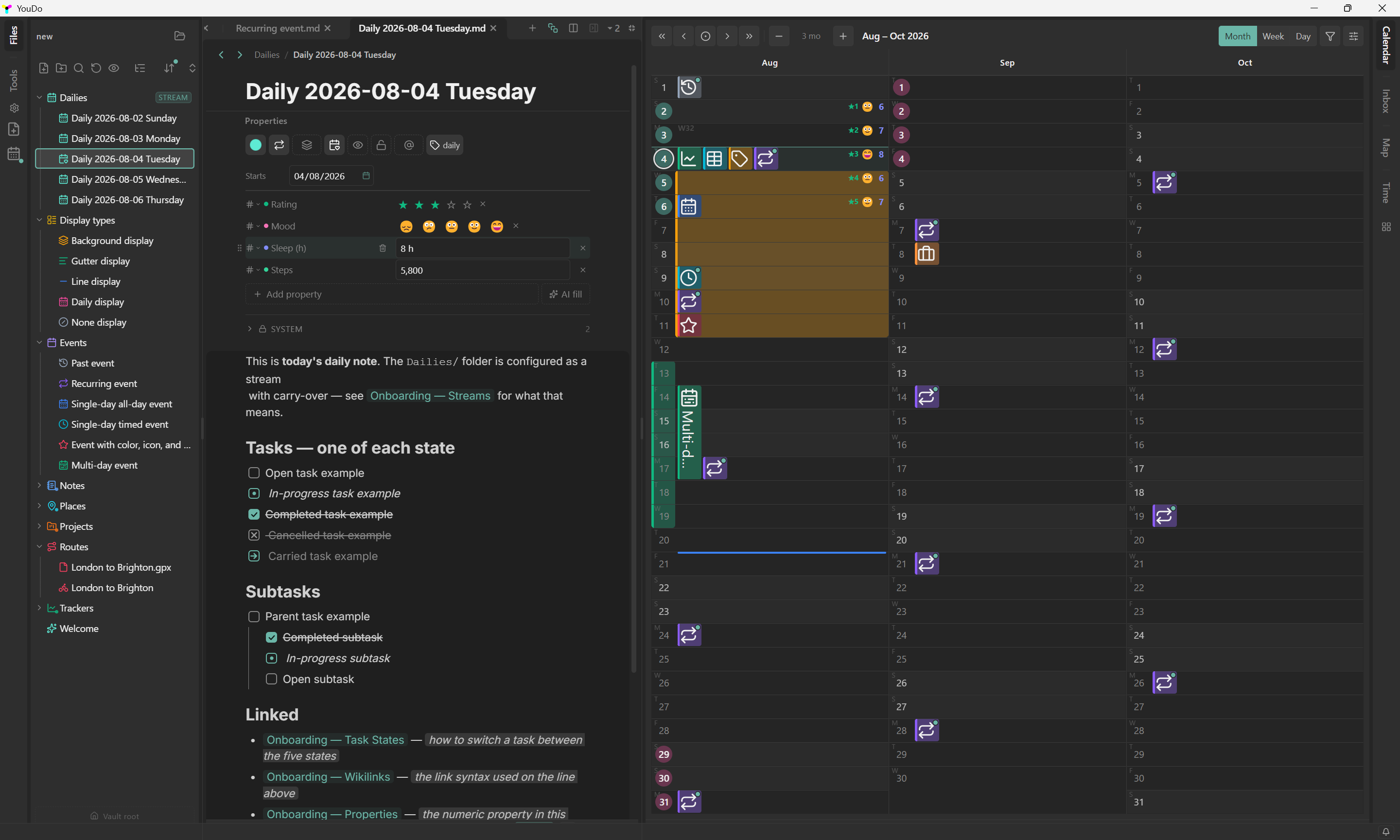The width and height of the screenshot is (1400, 840).
Task: Follow the 'Onboarding — Streams' link
Action: coord(430,396)
